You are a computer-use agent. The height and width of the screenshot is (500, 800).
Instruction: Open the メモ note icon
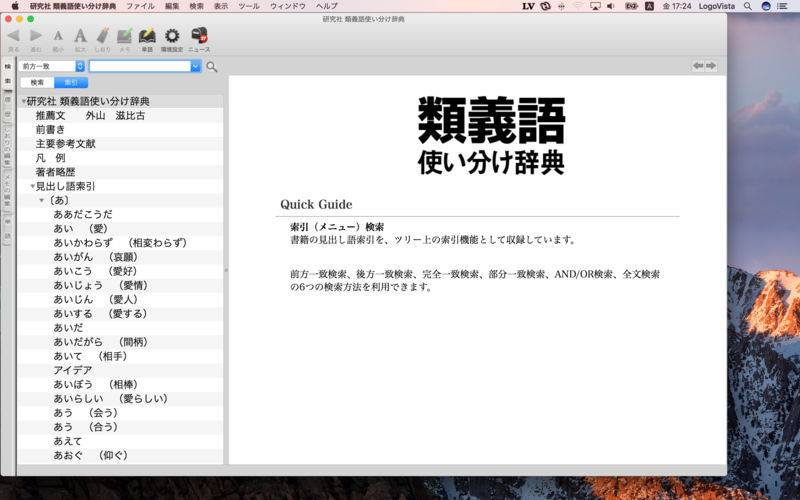pyautogui.click(x=124, y=36)
